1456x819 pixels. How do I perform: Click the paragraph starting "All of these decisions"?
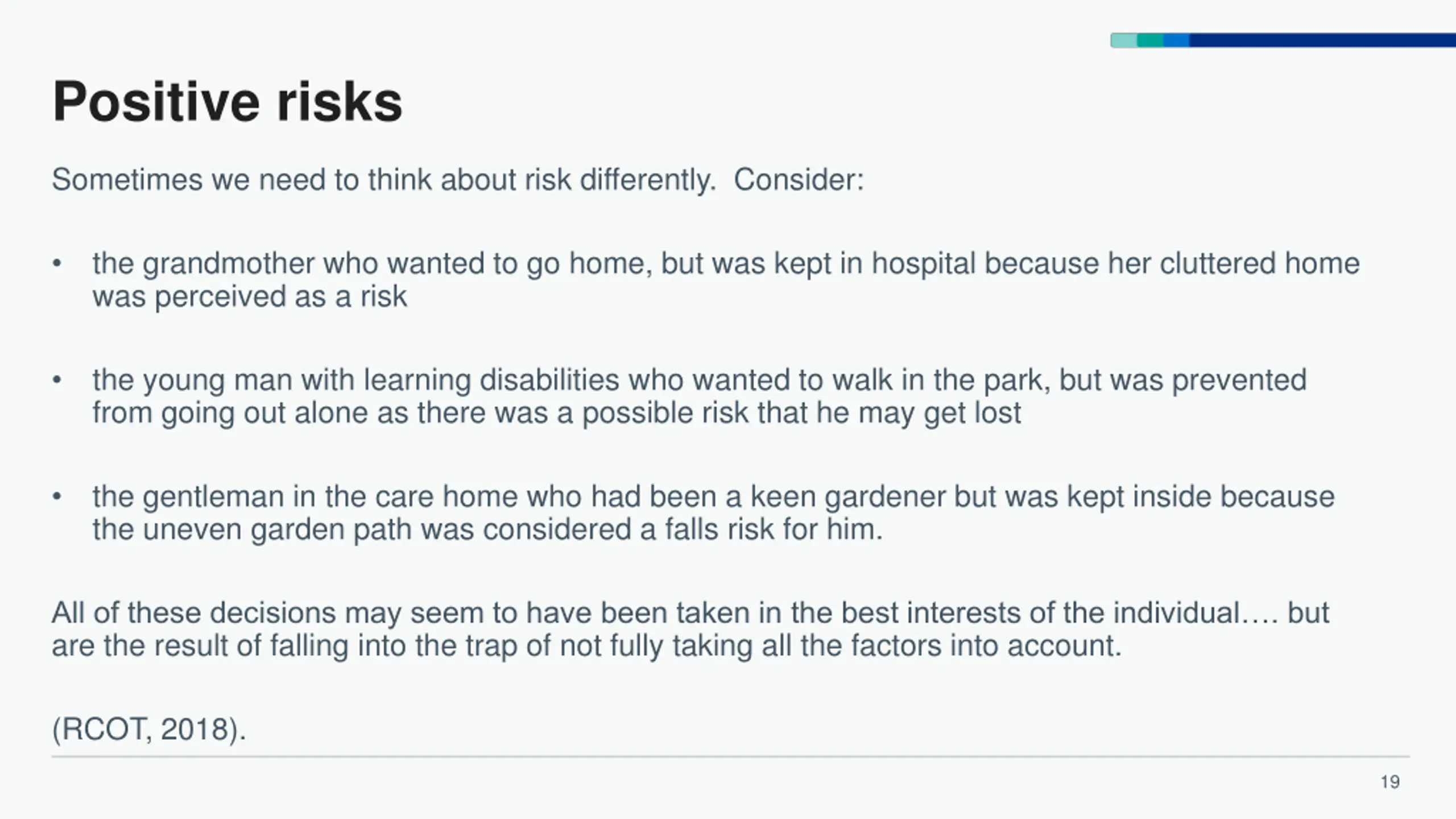[690, 629]
